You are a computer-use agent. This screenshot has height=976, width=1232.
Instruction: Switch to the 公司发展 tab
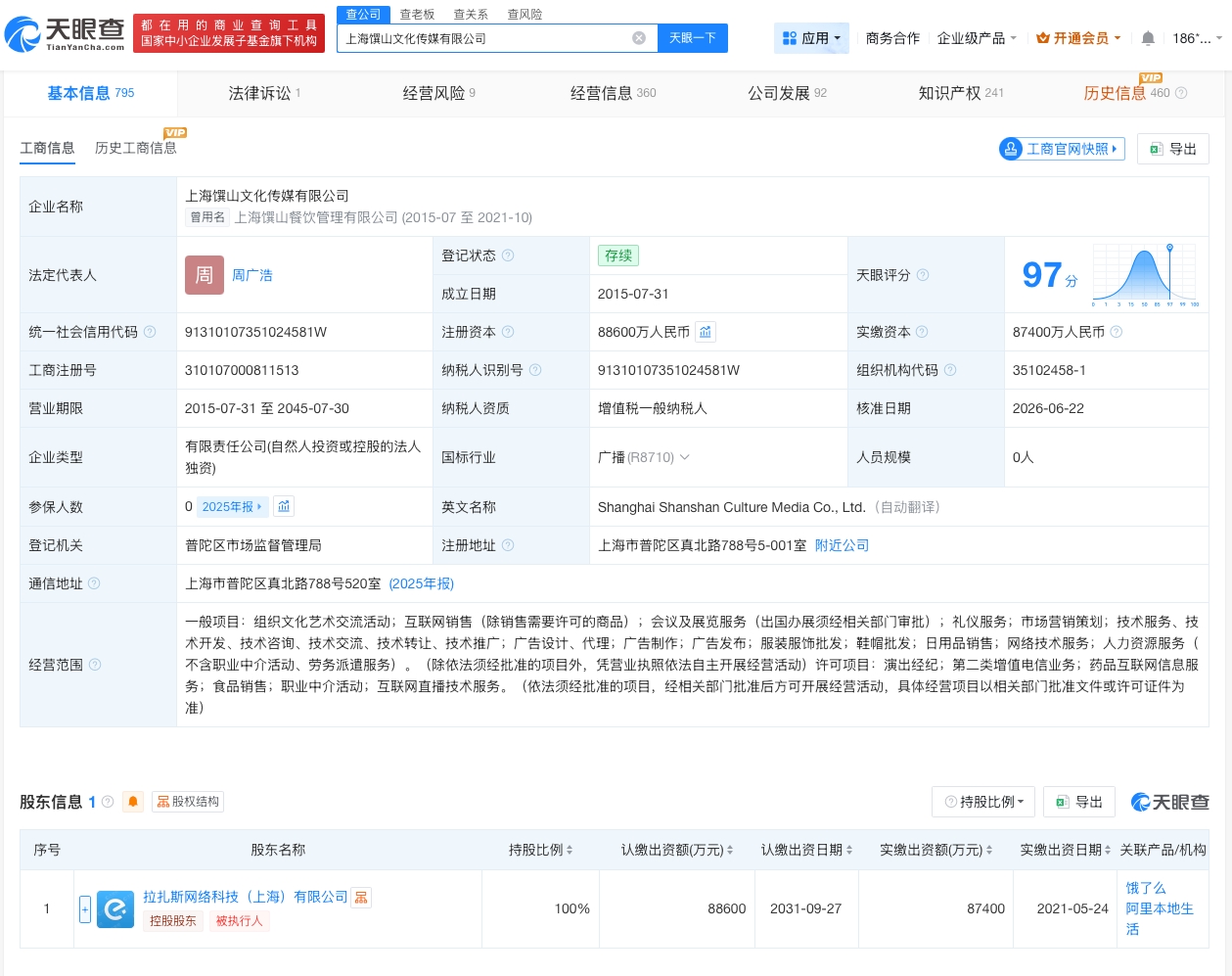pyautogui.click(x=787, y=93)
